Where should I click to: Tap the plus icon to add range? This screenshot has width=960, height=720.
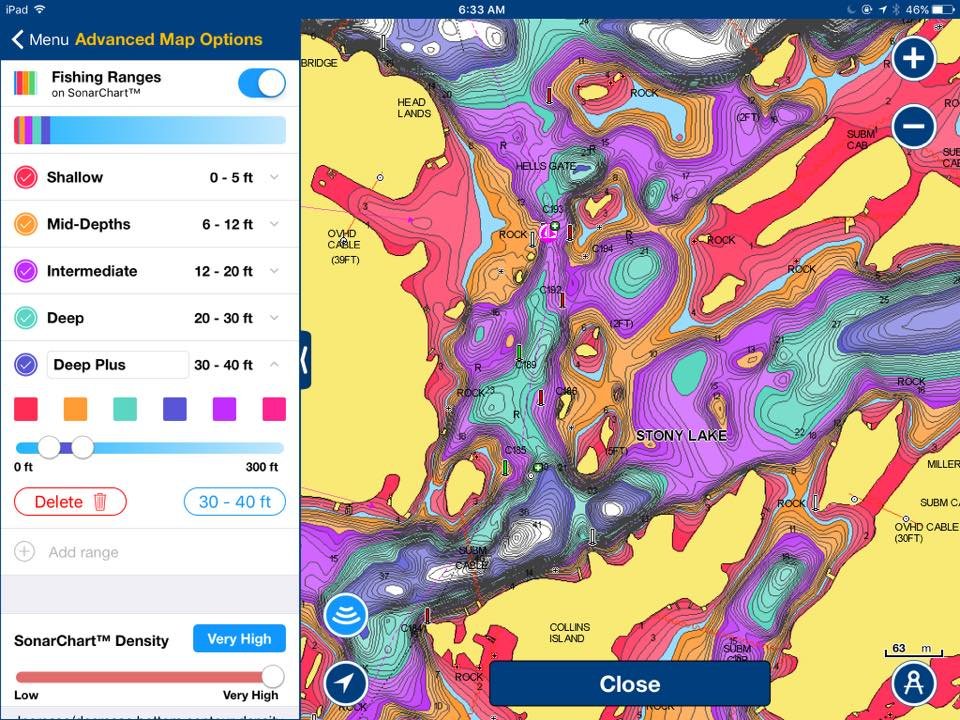[x=25, y=552]
